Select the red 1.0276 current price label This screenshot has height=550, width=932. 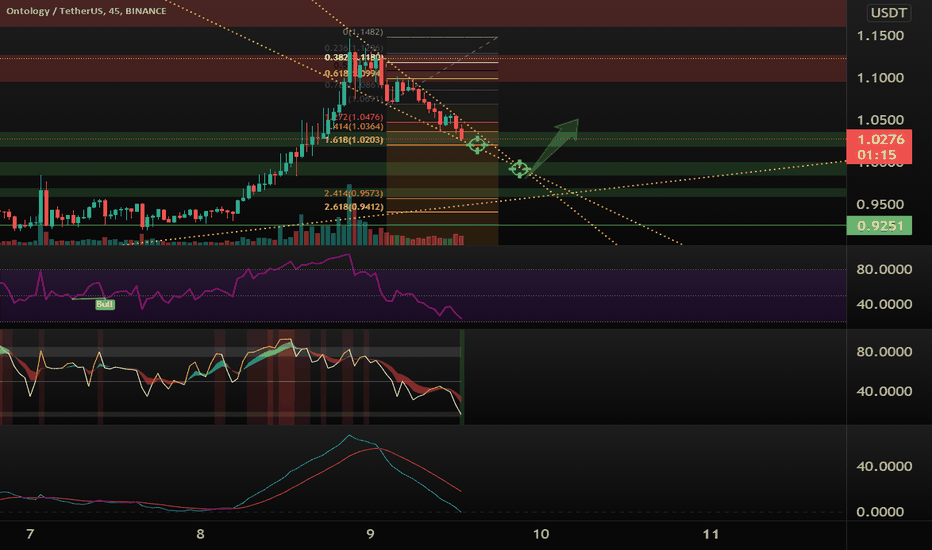pos(879,147)
